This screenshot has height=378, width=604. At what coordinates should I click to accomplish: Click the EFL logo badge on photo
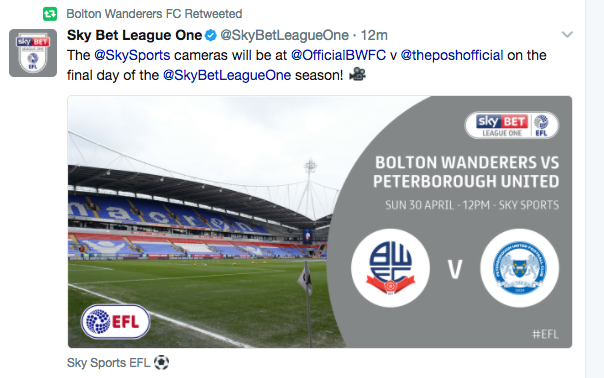pyautogui.click(x=115, y=322)
